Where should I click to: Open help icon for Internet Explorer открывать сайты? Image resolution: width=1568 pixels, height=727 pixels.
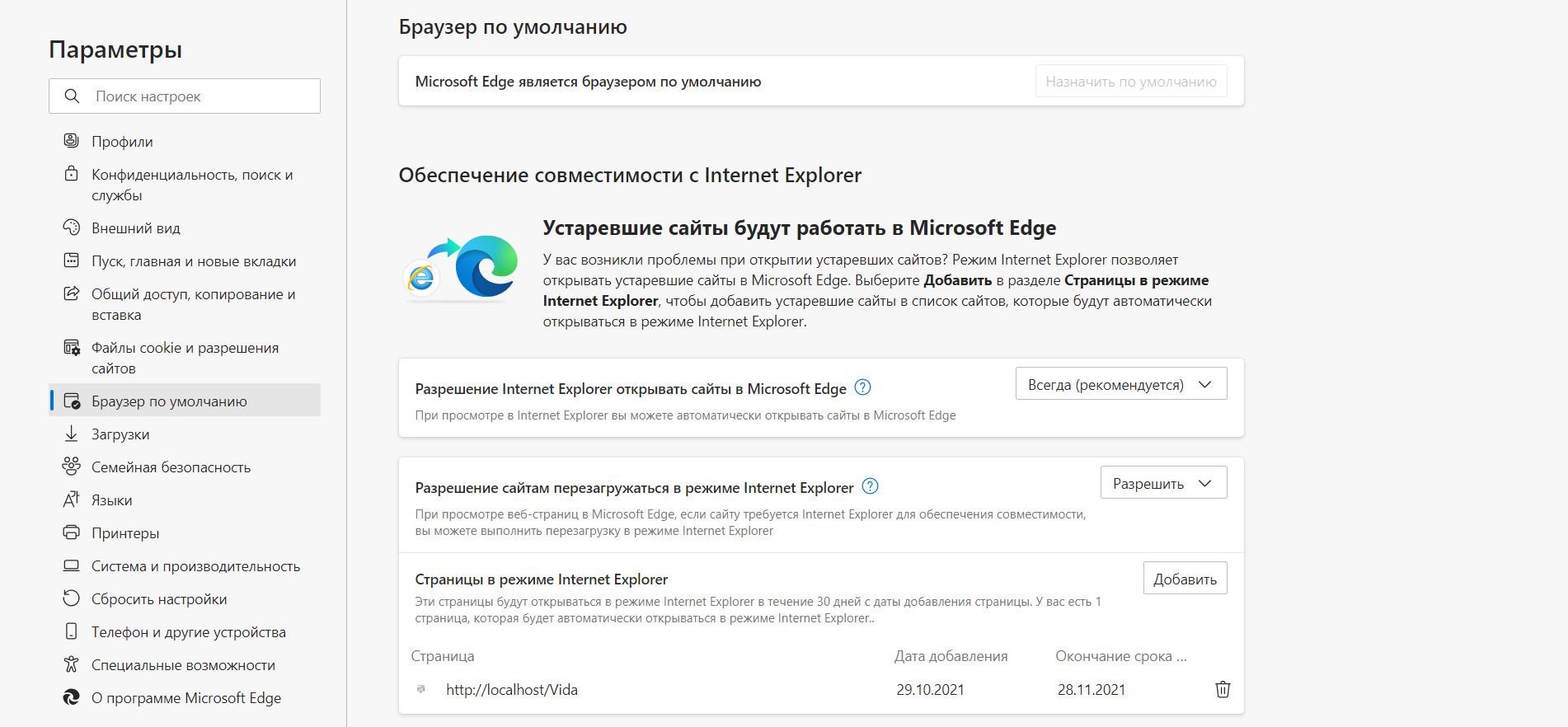[862, 387]
